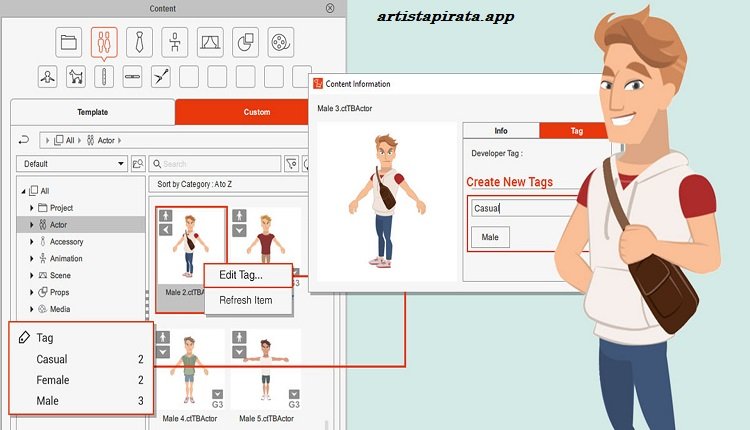This screenshot has height=430, width=750.
Task: Click the left arrow icon on Male 2 thumbnail
Action: click(165, 230)
